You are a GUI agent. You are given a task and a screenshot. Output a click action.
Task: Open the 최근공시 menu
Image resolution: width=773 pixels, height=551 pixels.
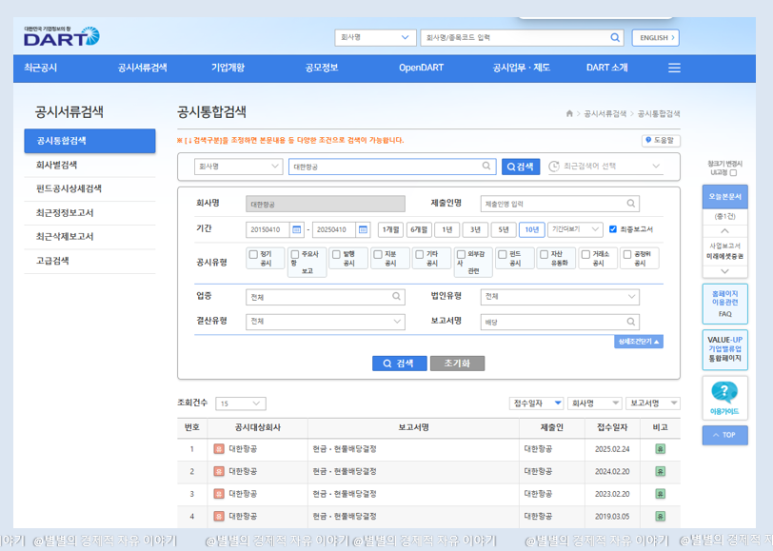(x=40, y=68)
